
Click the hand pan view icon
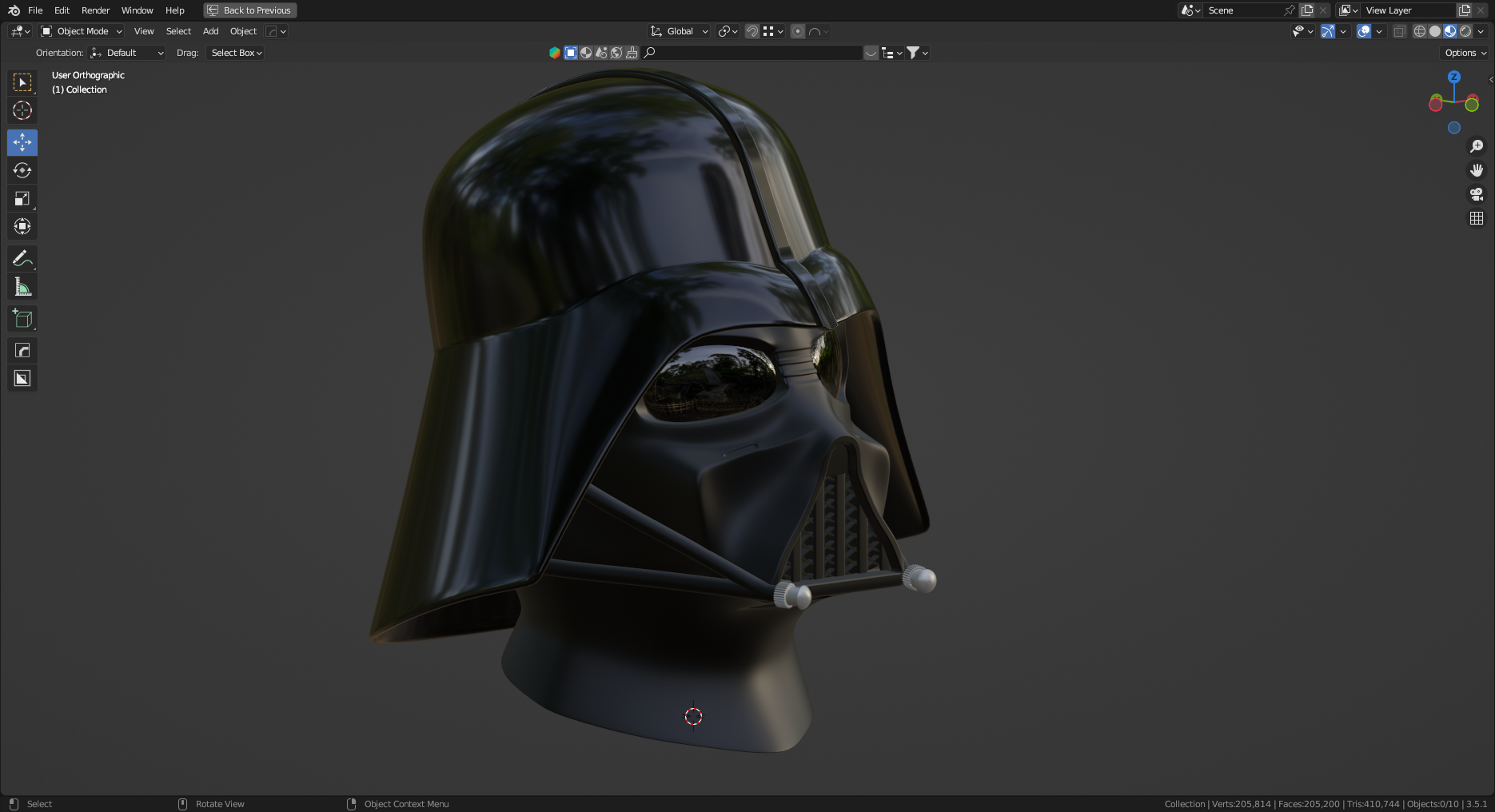point(1477,170)
